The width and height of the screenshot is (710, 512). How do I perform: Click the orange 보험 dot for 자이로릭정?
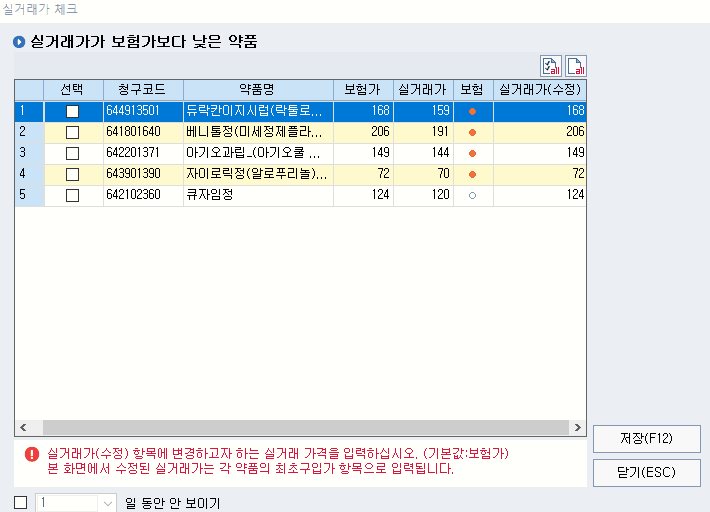click(472, 174)
